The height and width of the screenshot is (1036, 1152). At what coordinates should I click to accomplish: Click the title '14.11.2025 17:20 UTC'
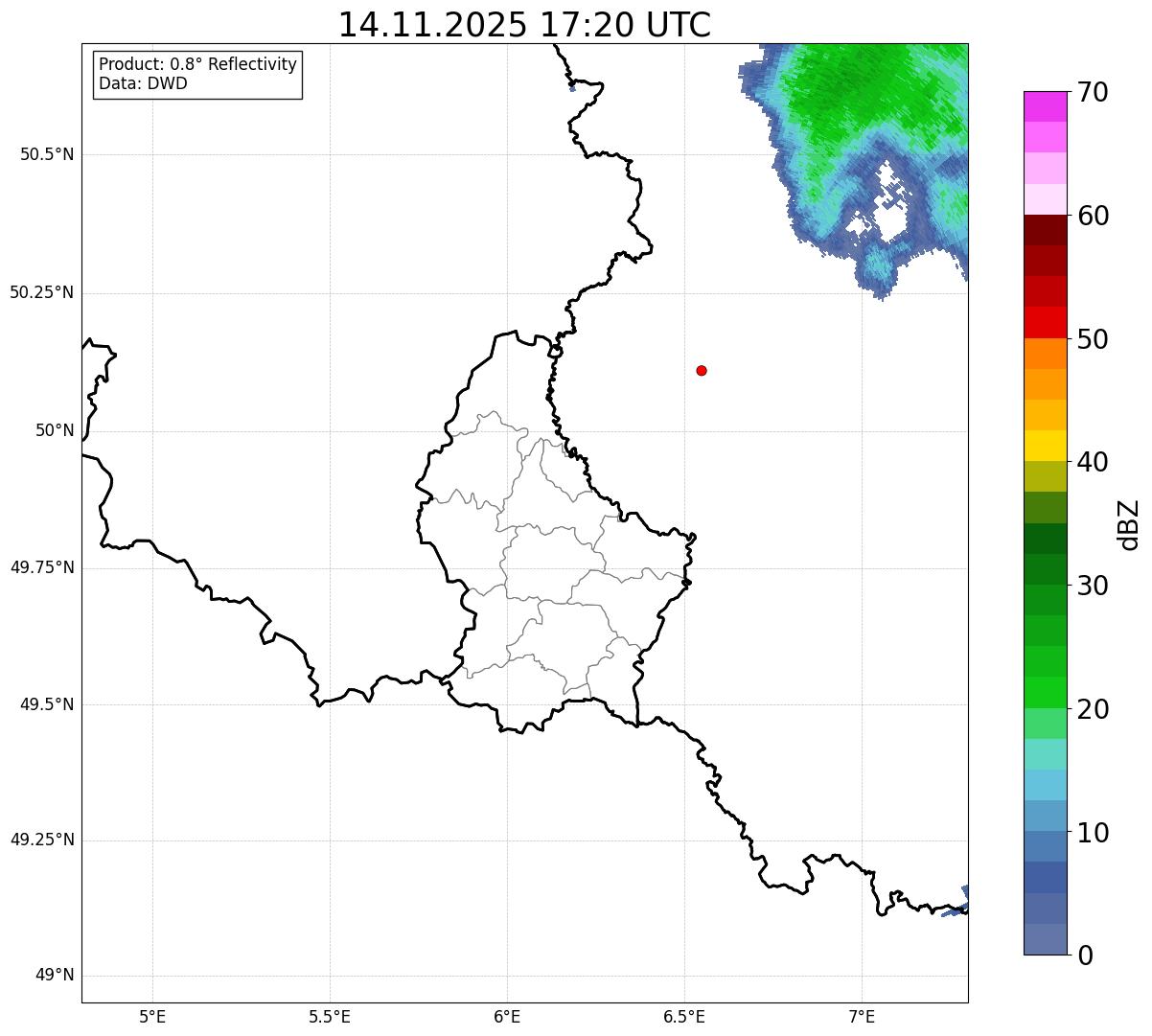pyautogui.click(x=524, y=25)
